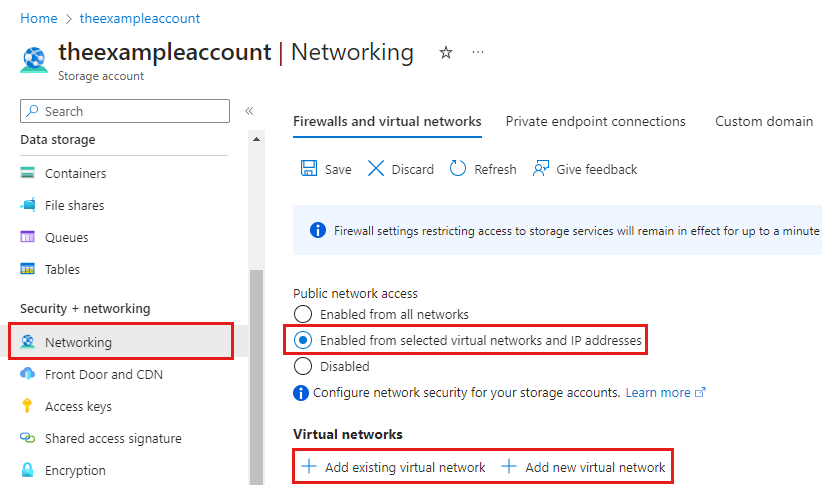Click Add existing virtual network
The height and width of the screenshot is (485, 822).
tap(394, 467)
